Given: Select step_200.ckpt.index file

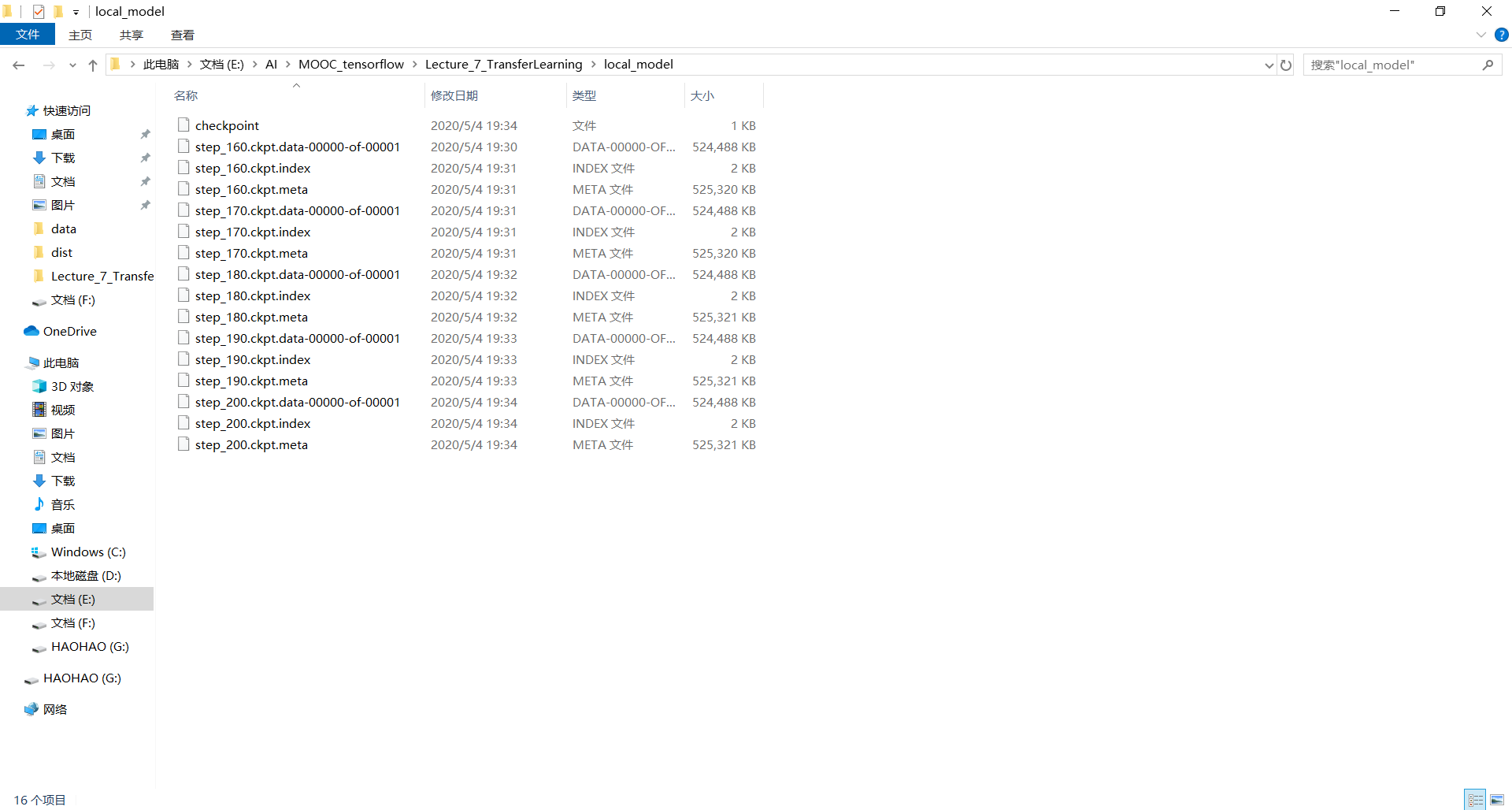Looking at the screenshot, I should tap(253, 423).
